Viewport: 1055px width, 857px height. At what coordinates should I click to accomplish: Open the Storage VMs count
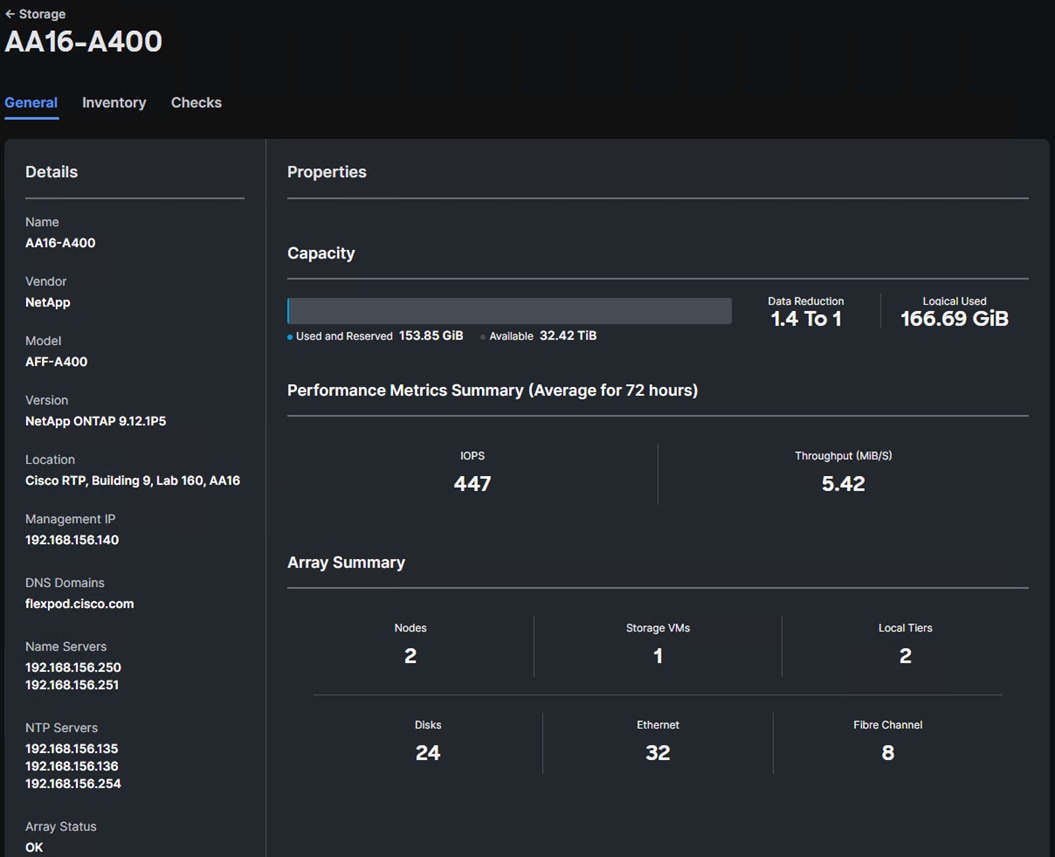tap(658, 656)
